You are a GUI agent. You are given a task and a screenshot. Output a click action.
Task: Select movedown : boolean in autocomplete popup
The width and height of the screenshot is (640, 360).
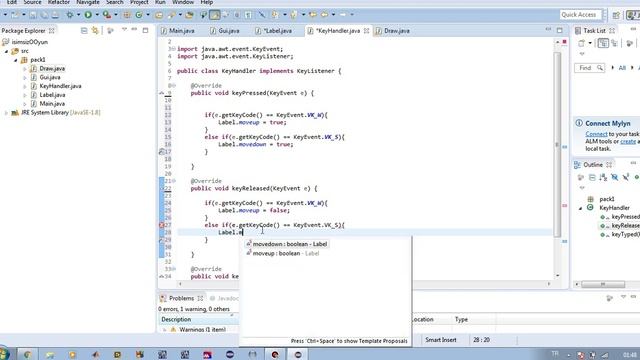(x=287, y=244)
